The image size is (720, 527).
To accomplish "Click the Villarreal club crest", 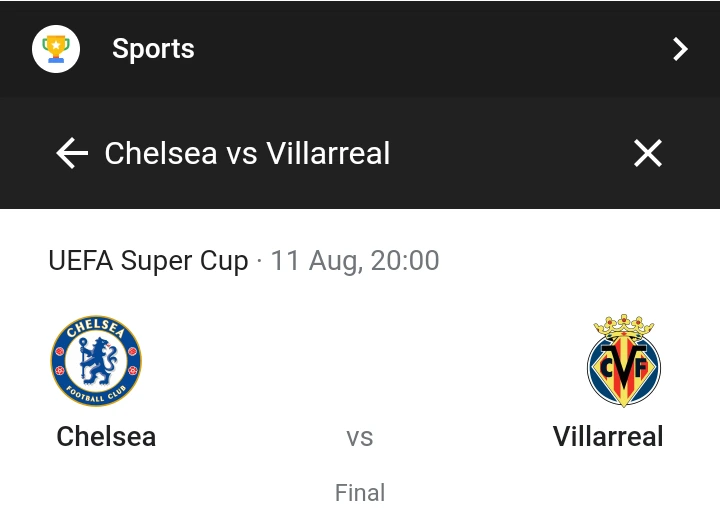I will pyautogui.click(x=623, y=361).
